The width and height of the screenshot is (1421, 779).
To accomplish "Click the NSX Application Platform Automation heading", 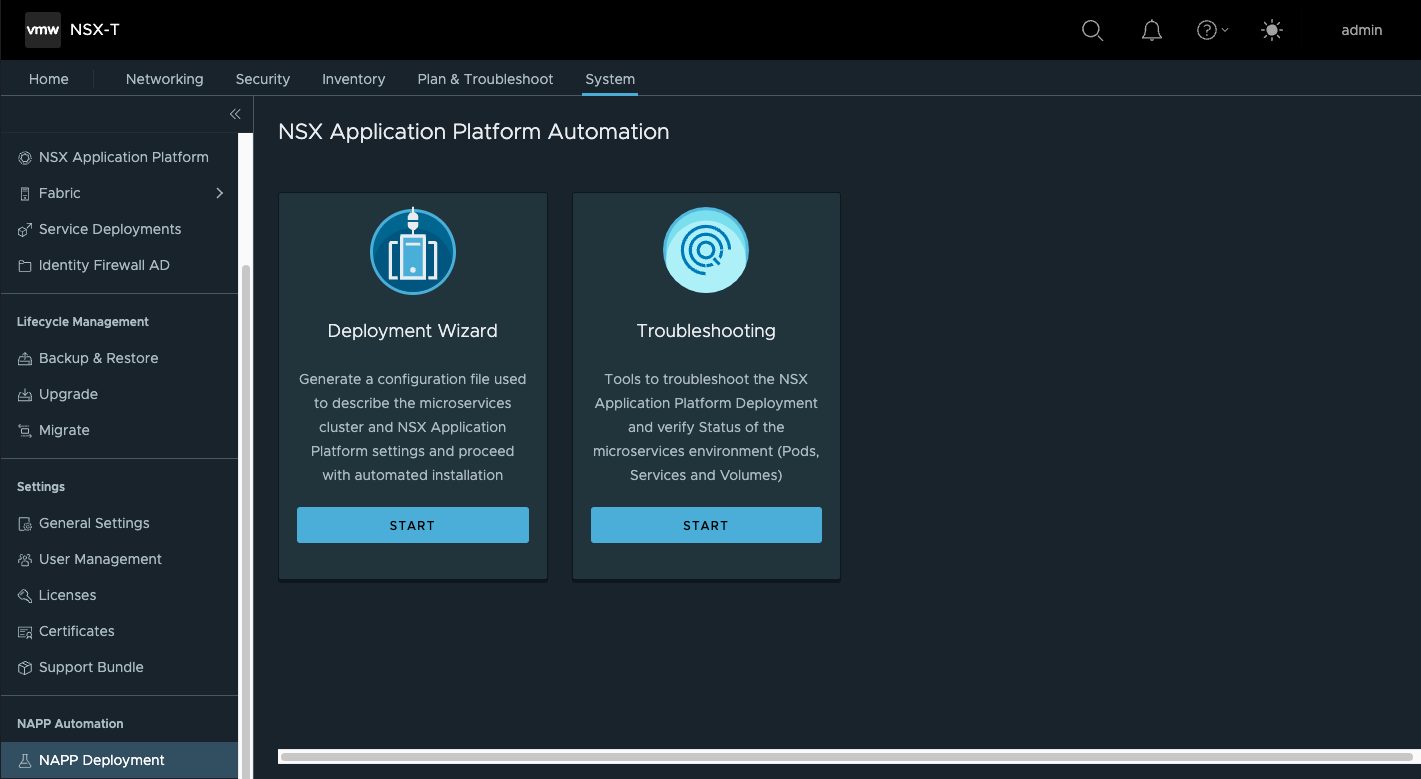I will pos(474,132).
